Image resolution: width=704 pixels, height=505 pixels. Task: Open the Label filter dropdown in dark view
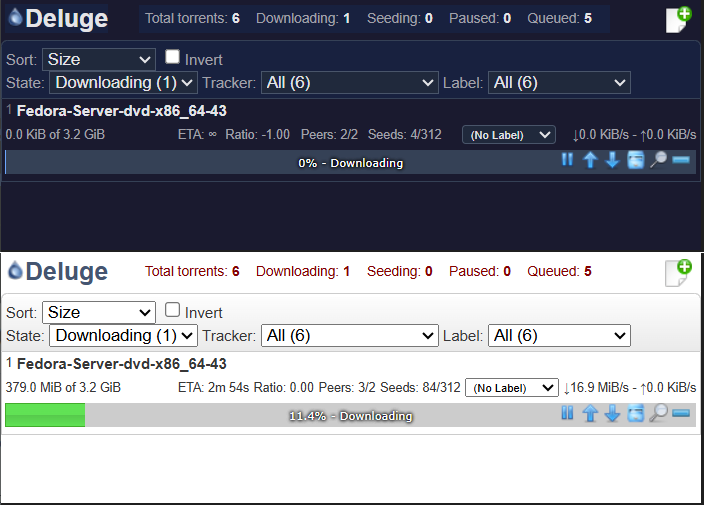pyautogui.click(x=559, y=83)
